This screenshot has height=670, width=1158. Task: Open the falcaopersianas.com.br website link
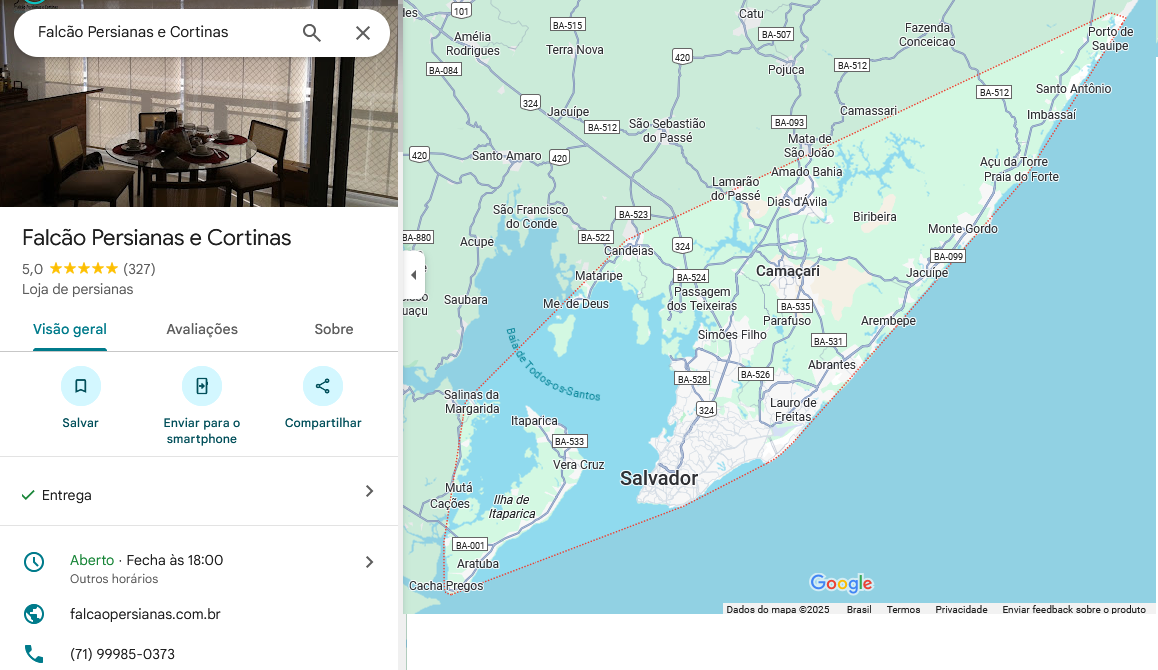[x=145, y=614]
